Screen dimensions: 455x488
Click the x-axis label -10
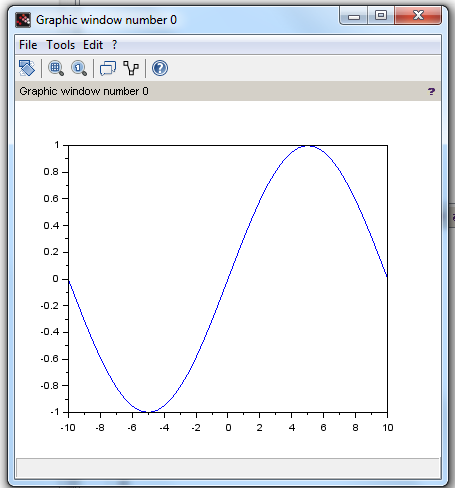click(68, 428)
